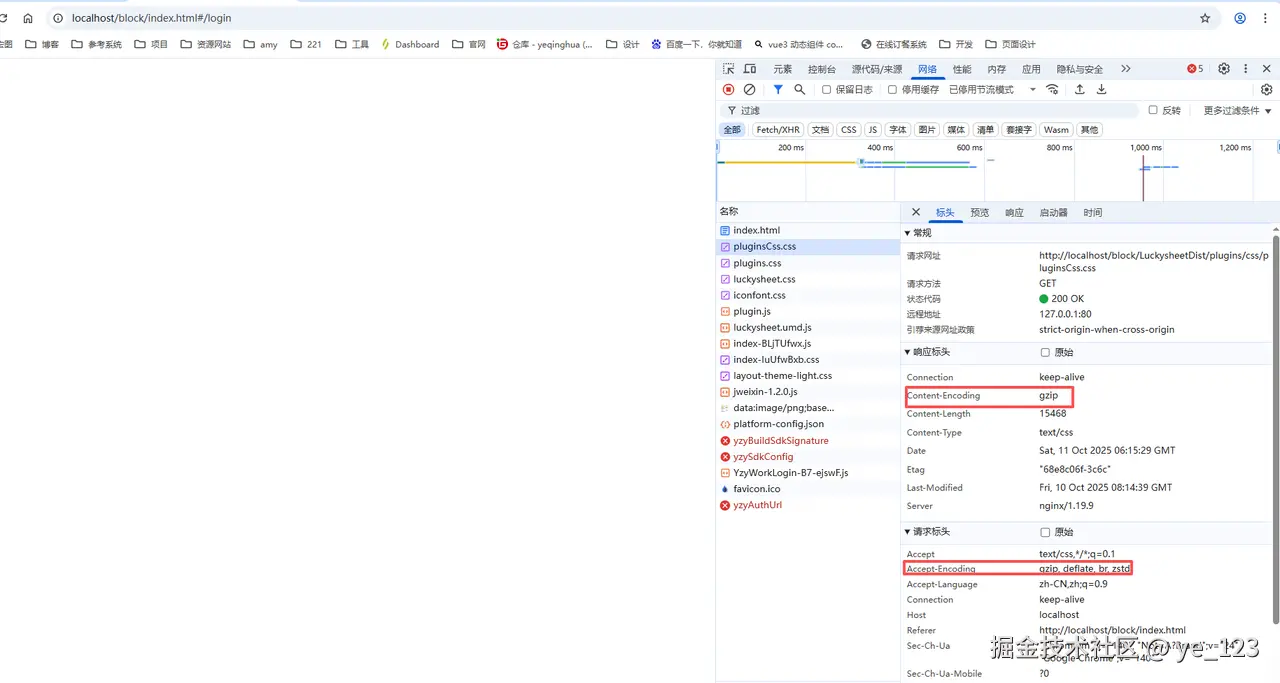Open network conditions wifi icon
The width and height of the screenshot is (1280, 683).
click(x=1052, y=90)
